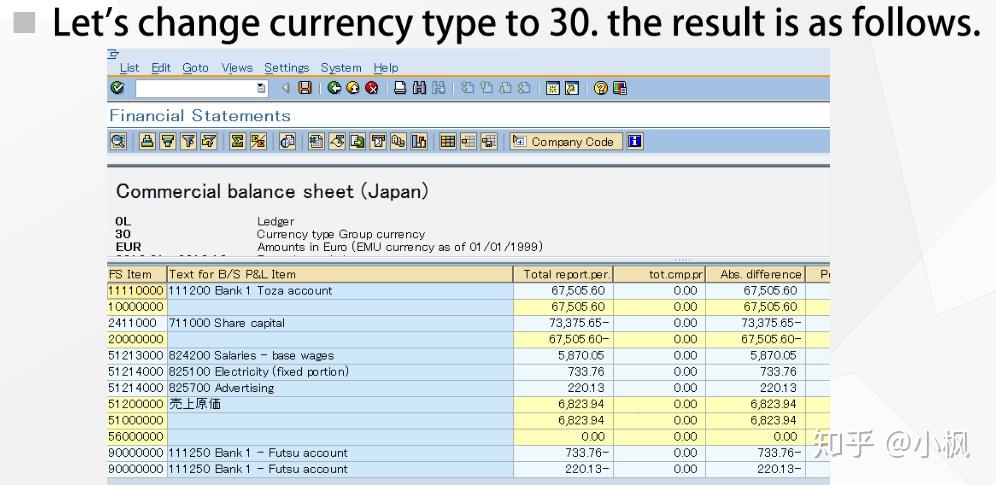Viewport: 996px width, 485px height.
Task: Click the Save layout icon
Action: tap(488, 142)
